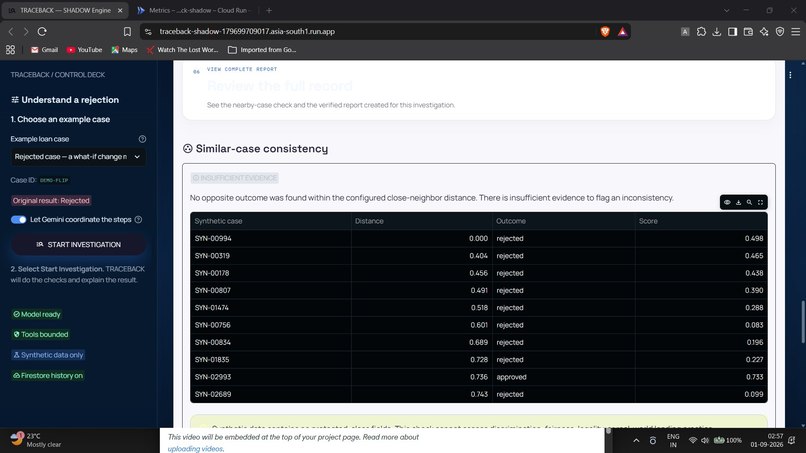The height and width of the screenshot is (453, 806).
Task: Select the SYN-01474 table cell
Action: click(270, 307)
